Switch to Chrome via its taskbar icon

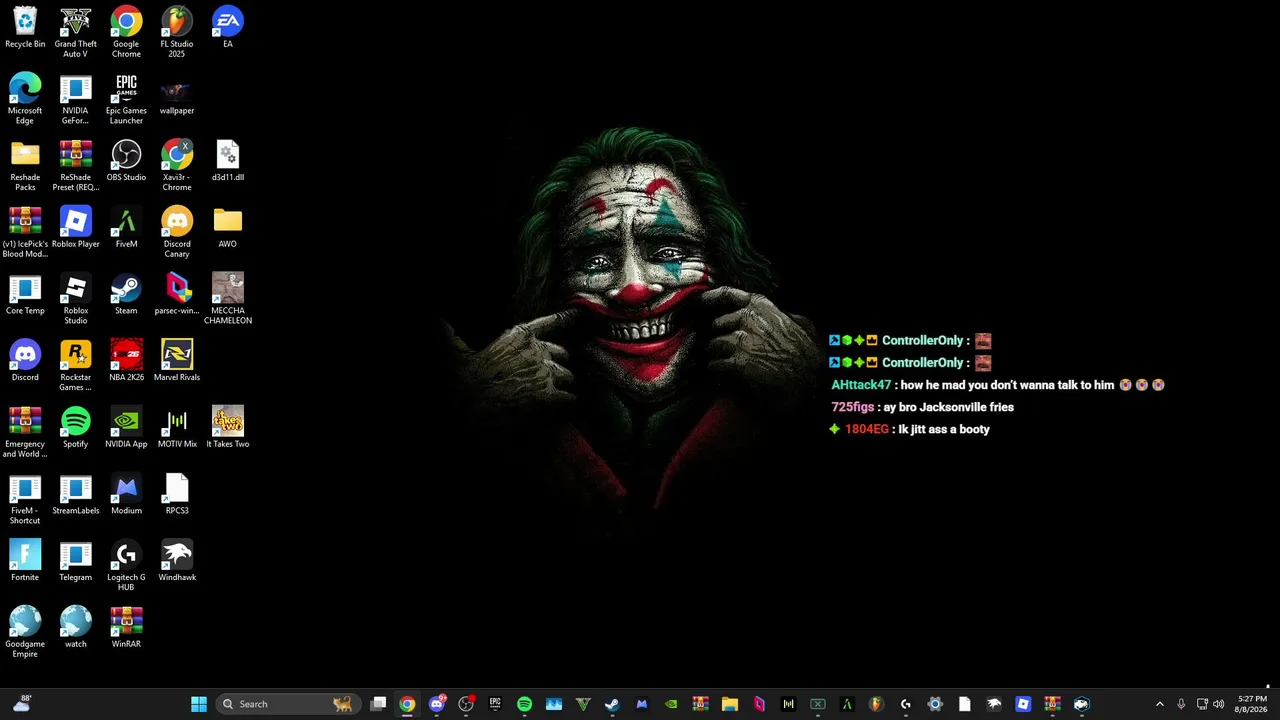coord(407,704)
